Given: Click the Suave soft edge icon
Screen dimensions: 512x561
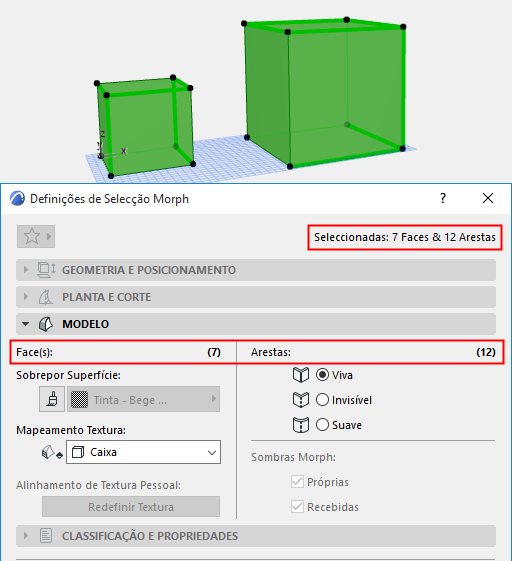Looking at the screenshot, I should 301,425.
